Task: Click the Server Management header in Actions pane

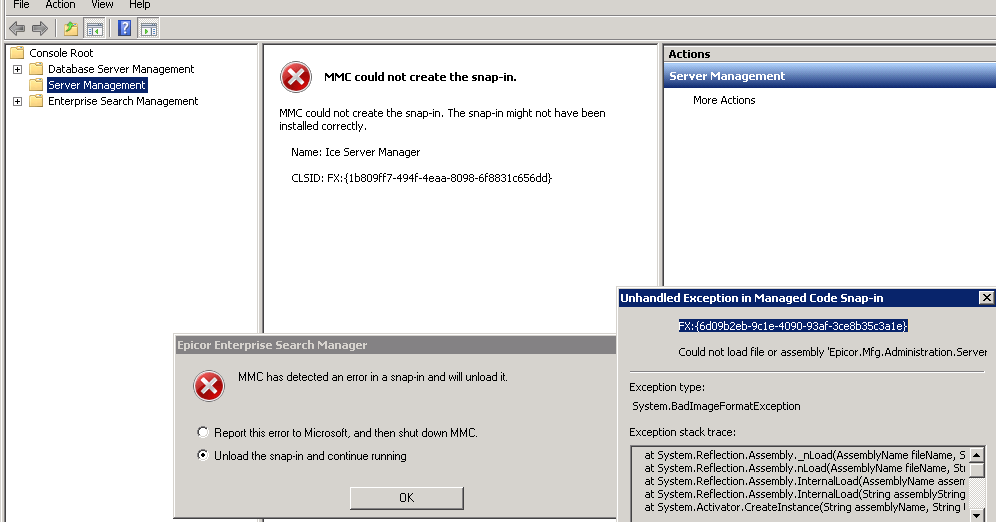Action: [x=830, y=76]
